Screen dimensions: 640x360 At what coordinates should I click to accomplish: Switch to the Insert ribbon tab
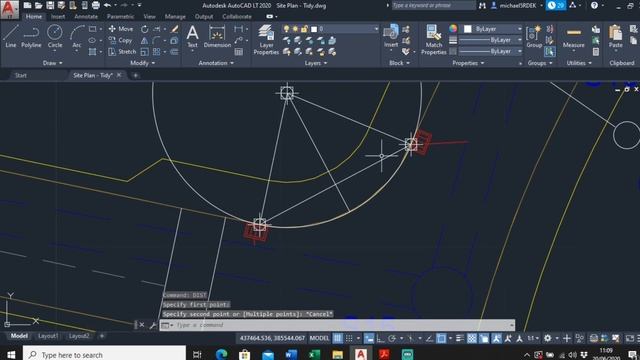coord(58,17)
